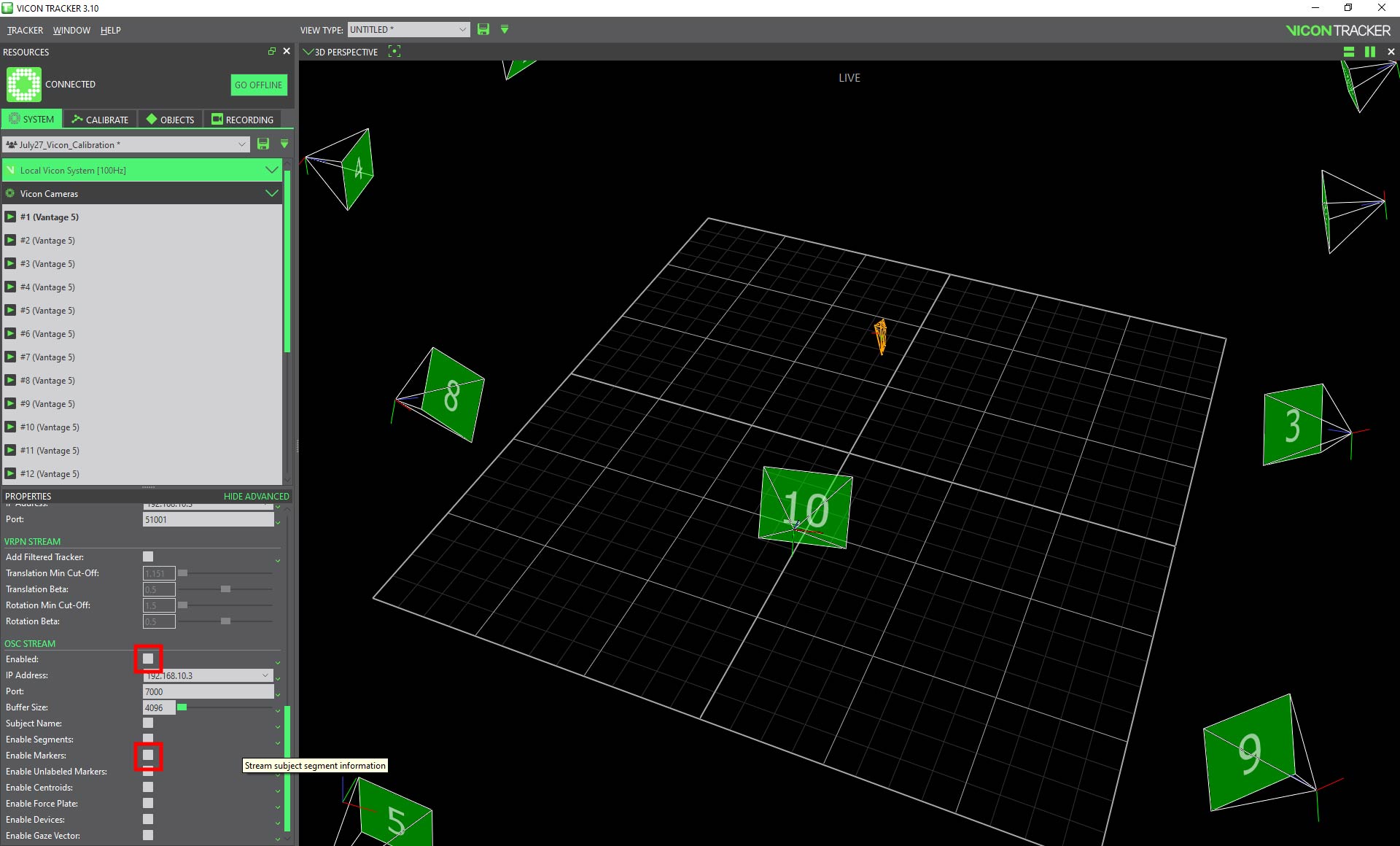
Task: Switch to the Calibrate tab
Action: pyautogui.click(x=101, y=120)
